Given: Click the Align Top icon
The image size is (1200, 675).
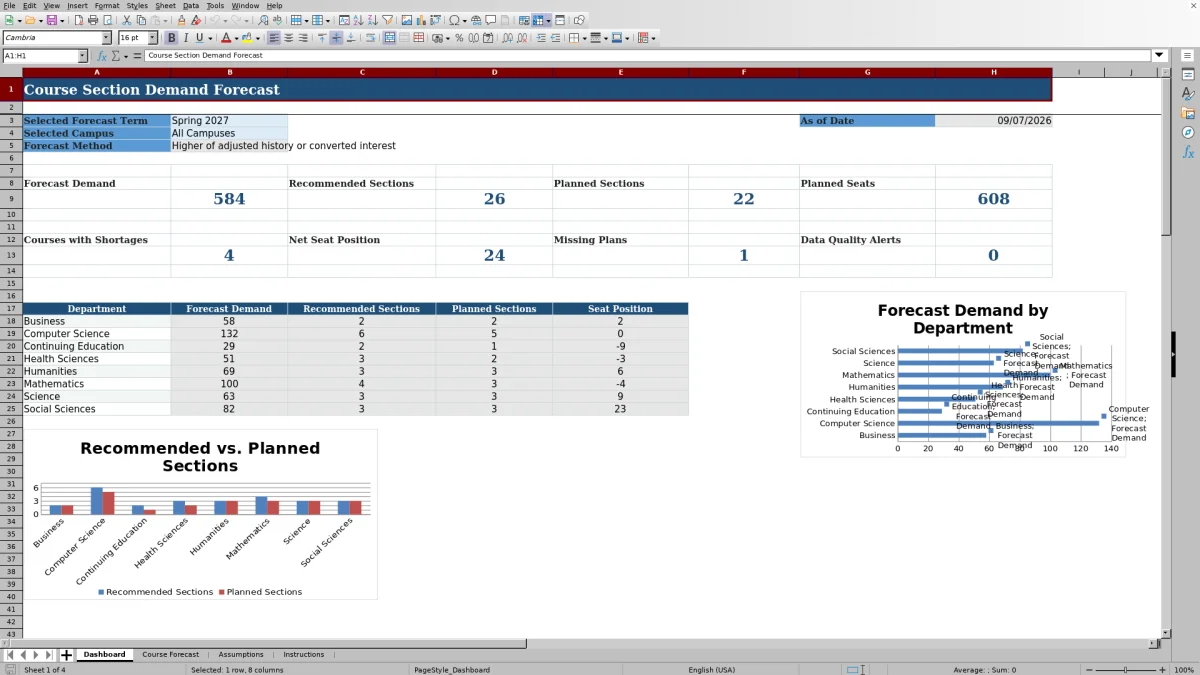Looking at the screenshot, I should click(322, 38).
